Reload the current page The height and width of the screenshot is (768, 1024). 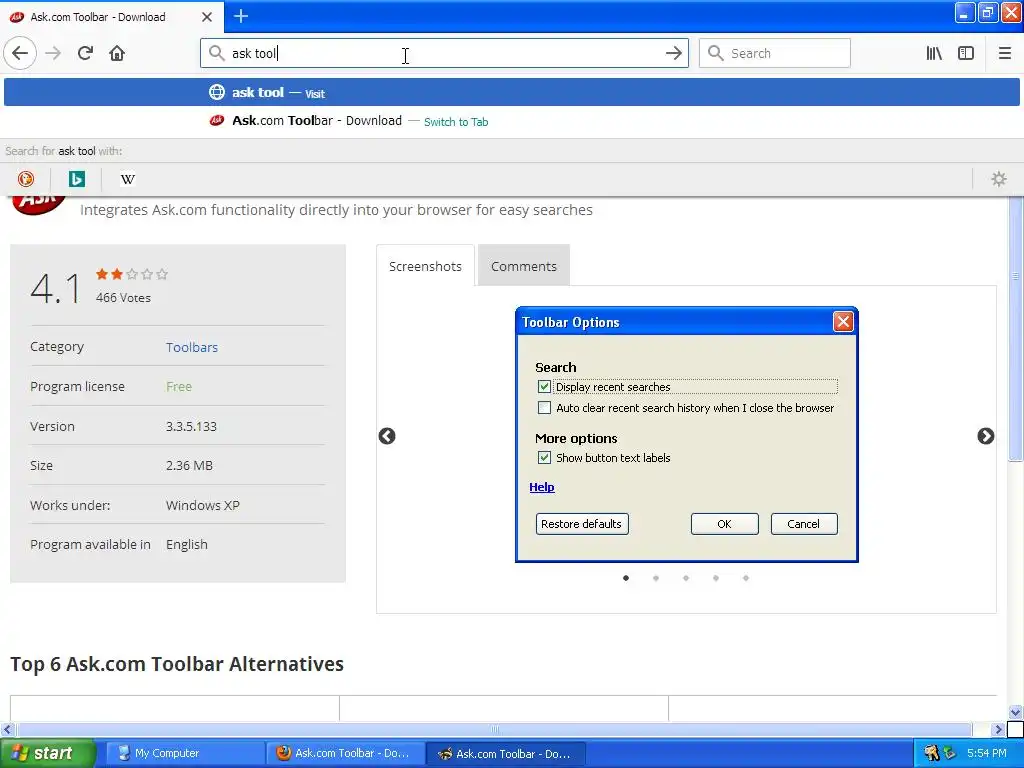85,53
